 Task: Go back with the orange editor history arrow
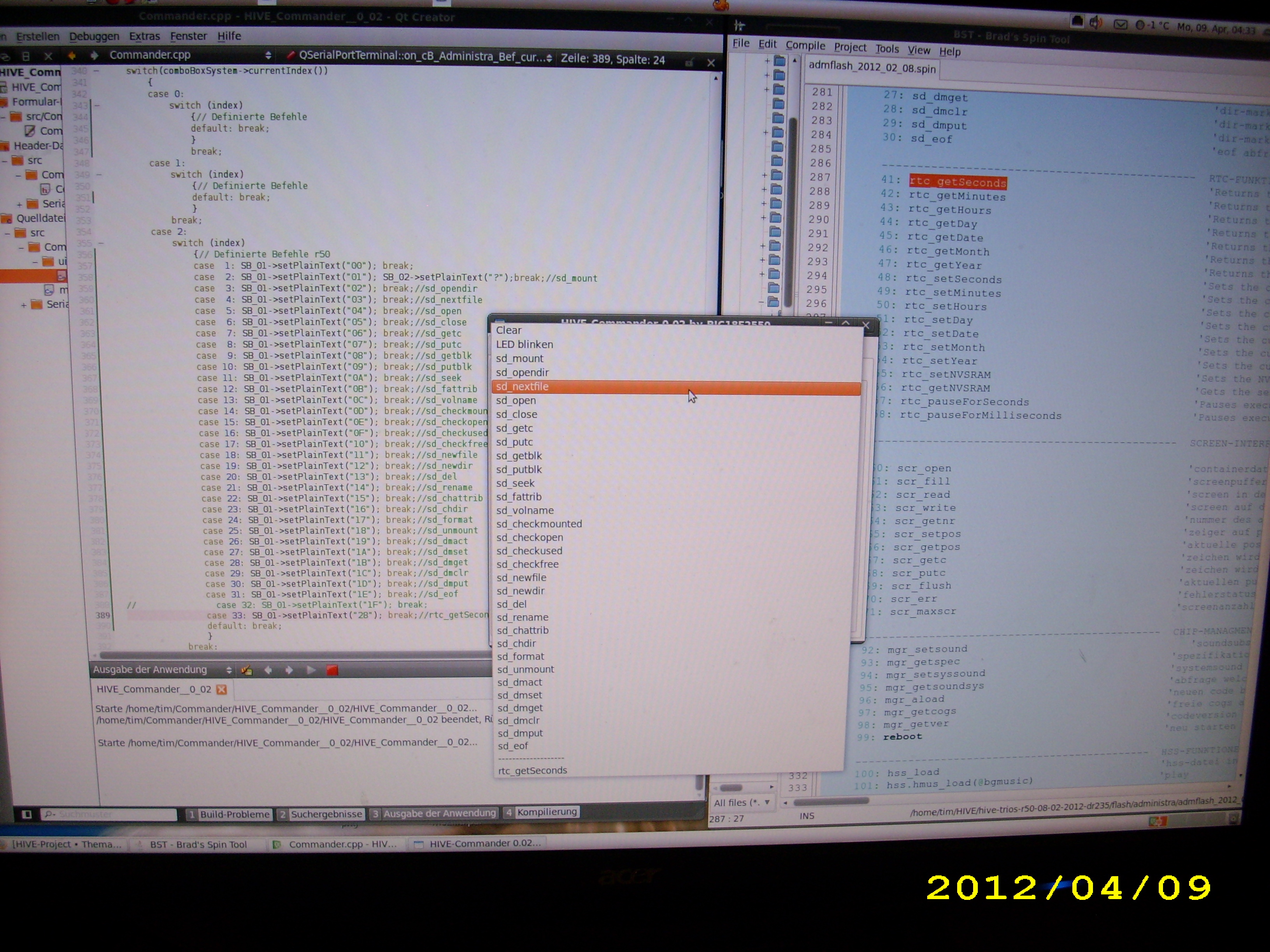(x=72, y=56)
